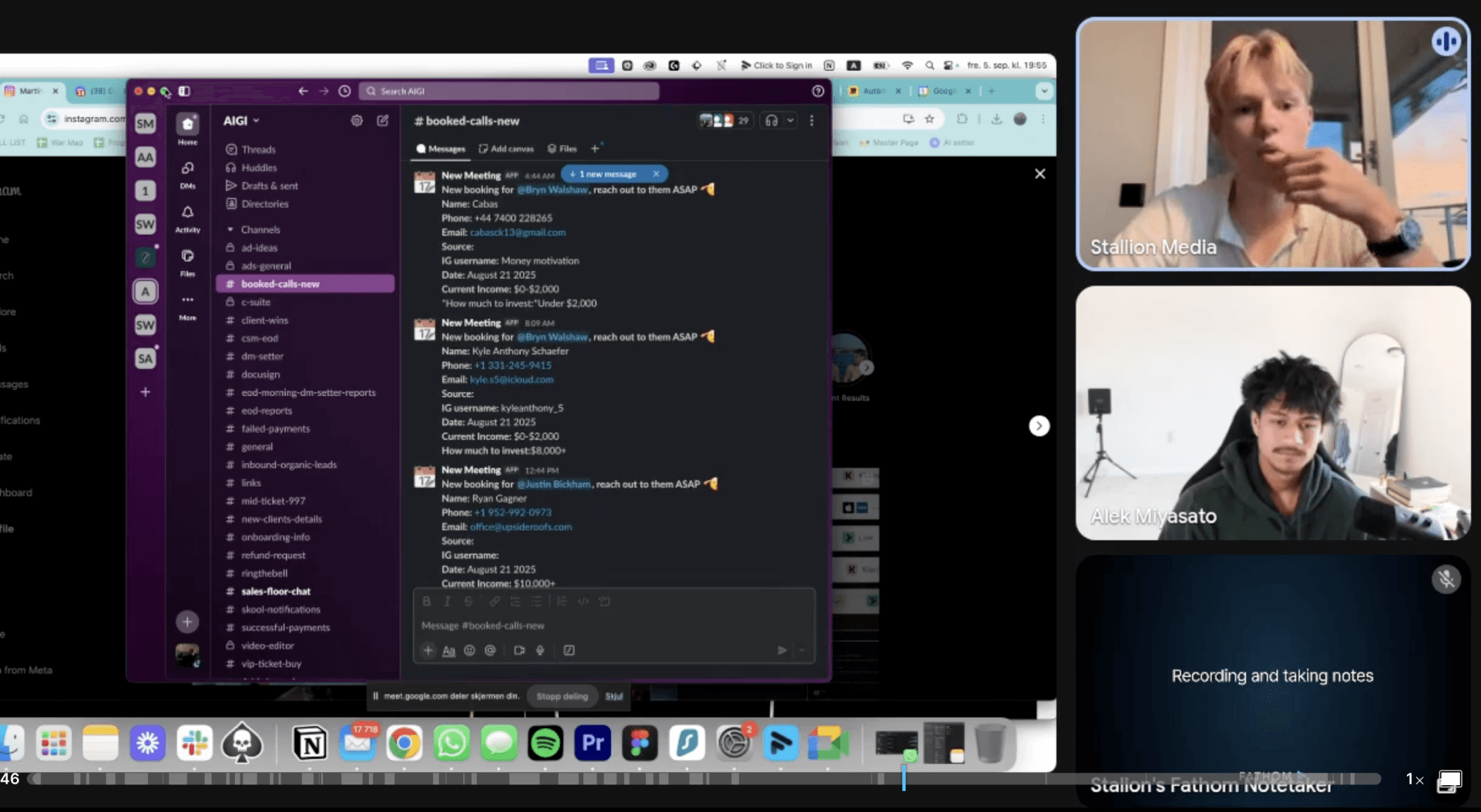Viewport: 1481px width, 812px height.
Task: Click the record video clip icon
Action: (519, 650)
